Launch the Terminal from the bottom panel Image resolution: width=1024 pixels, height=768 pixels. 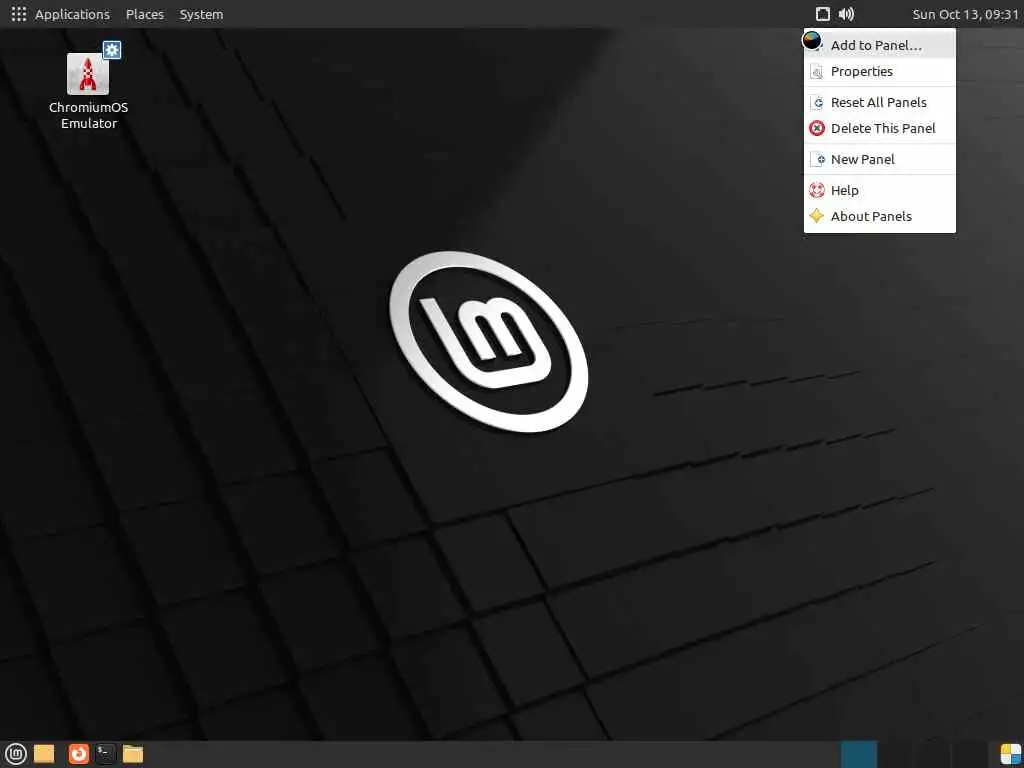[x=105, y=754]
